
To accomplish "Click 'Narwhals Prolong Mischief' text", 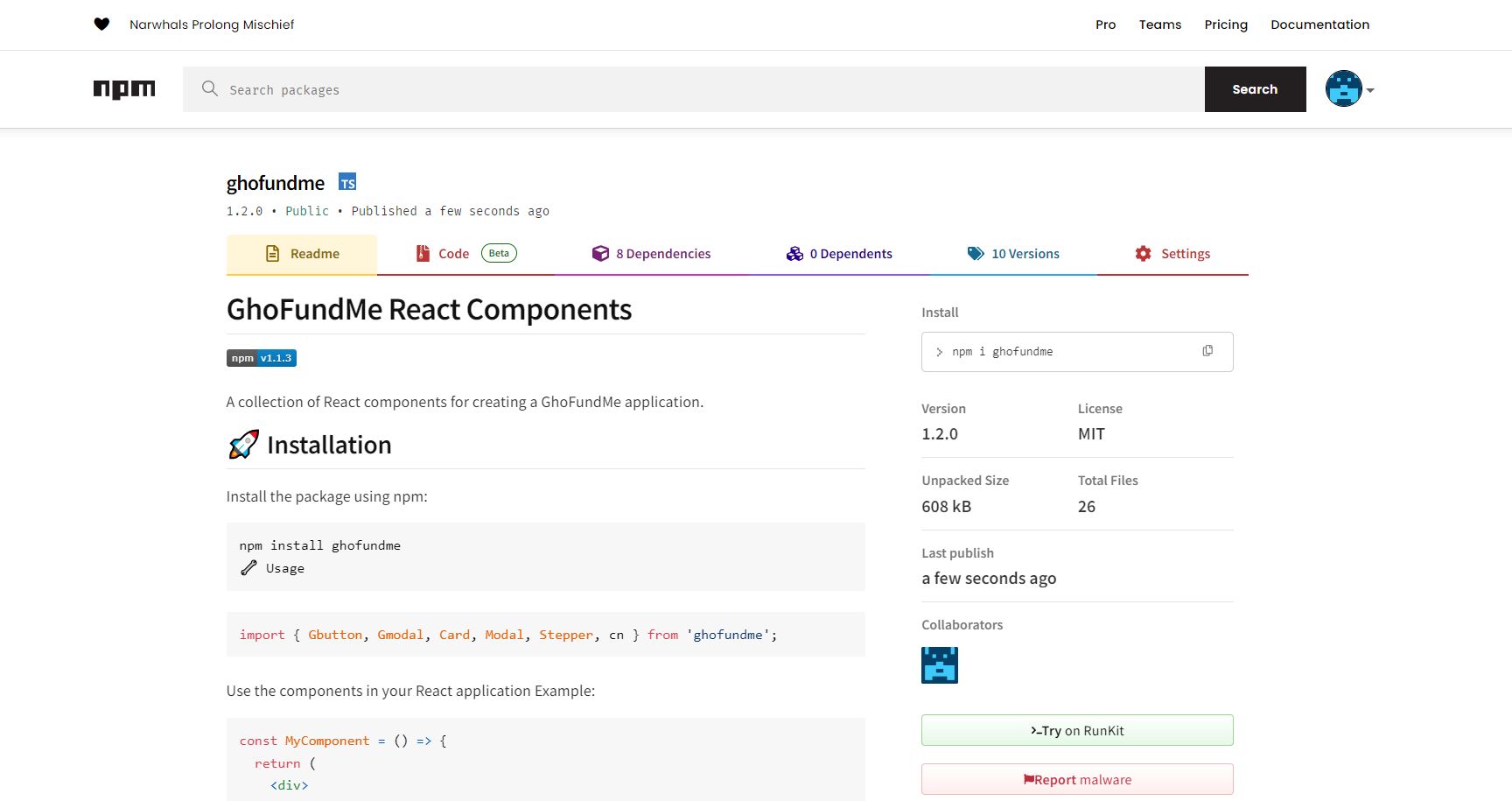I will coord(212,25).
